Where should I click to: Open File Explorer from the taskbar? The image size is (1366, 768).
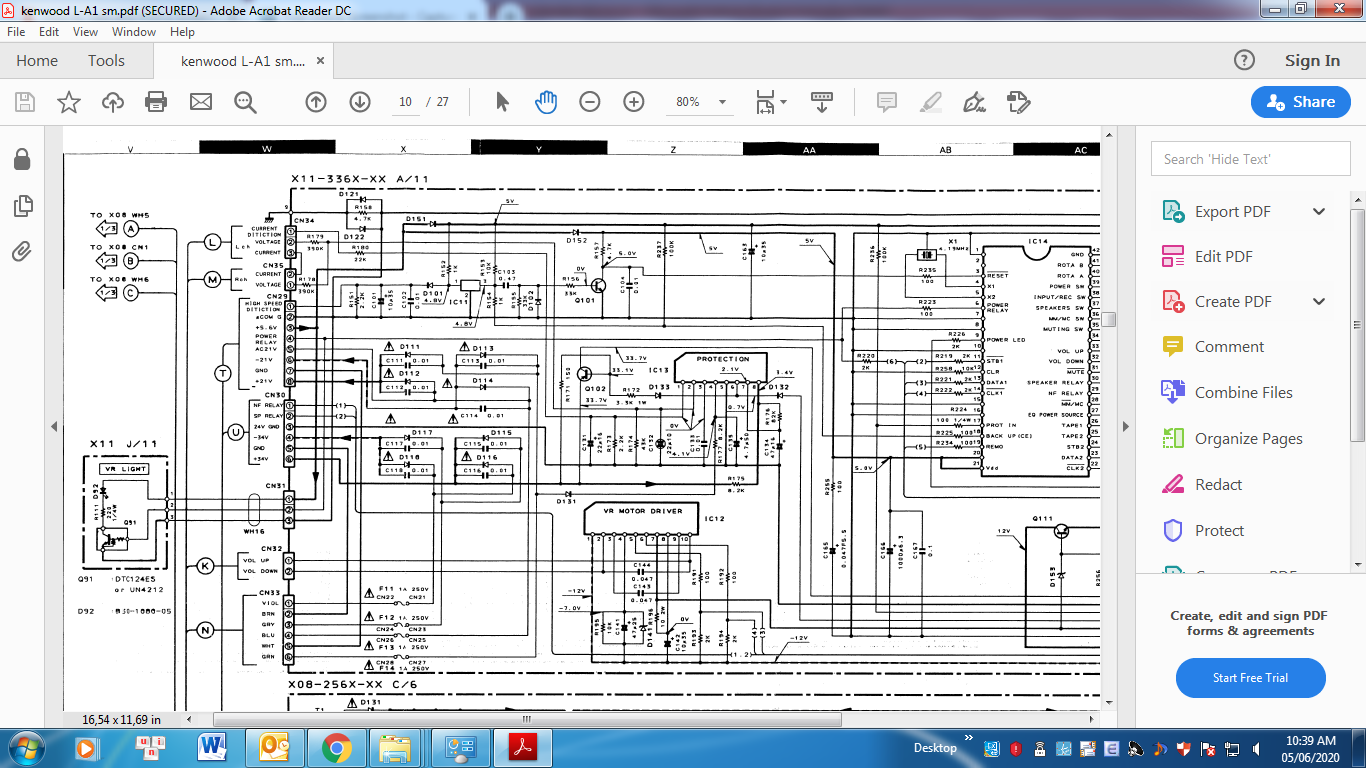pos(396,747)
